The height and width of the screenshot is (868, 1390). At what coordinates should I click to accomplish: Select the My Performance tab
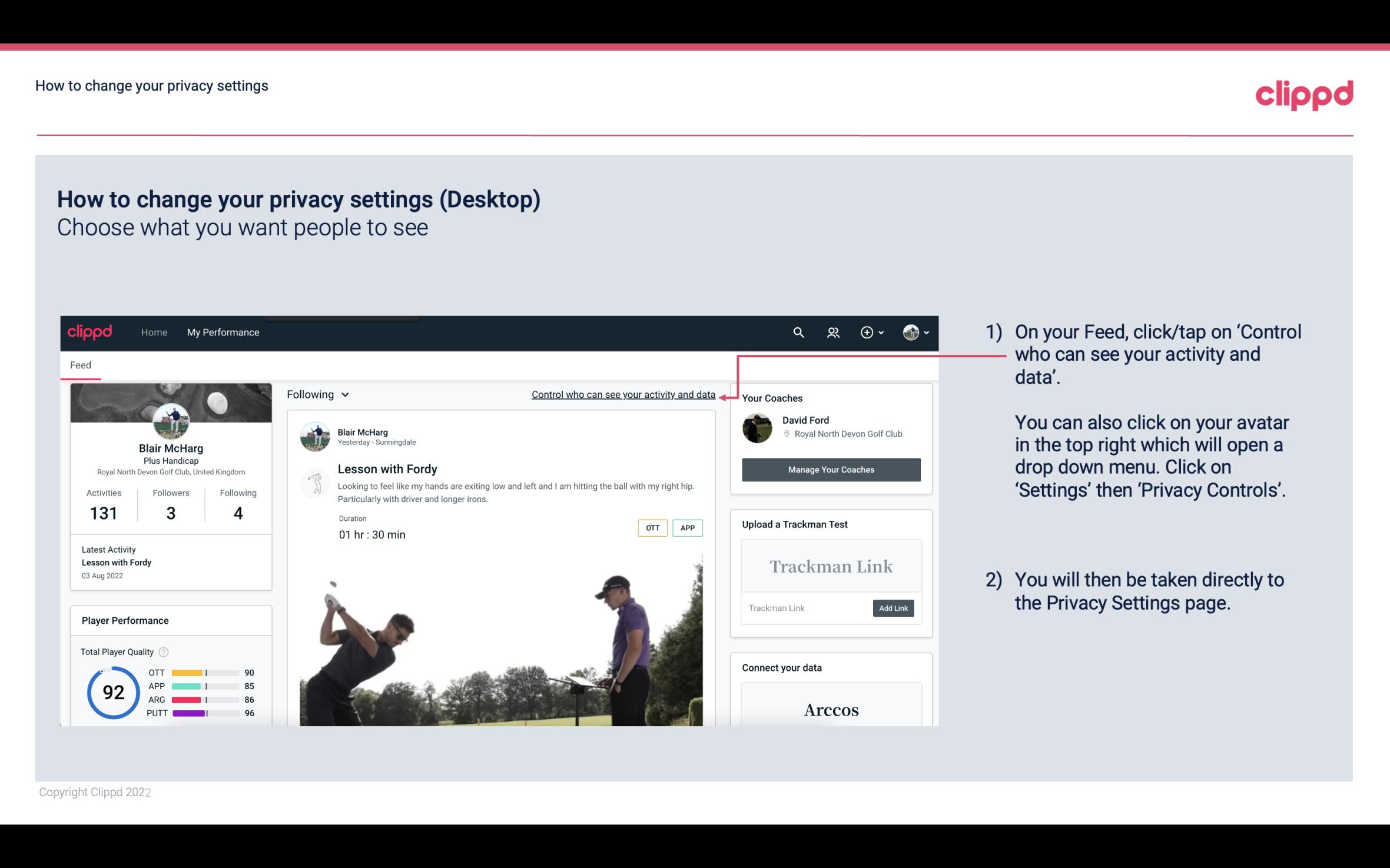coord(223,332)
